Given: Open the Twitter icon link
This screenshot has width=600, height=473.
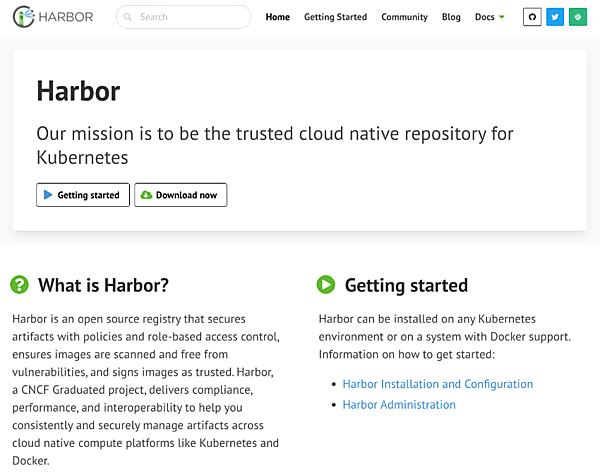Looking at the screenshot, I should [555, 17].
